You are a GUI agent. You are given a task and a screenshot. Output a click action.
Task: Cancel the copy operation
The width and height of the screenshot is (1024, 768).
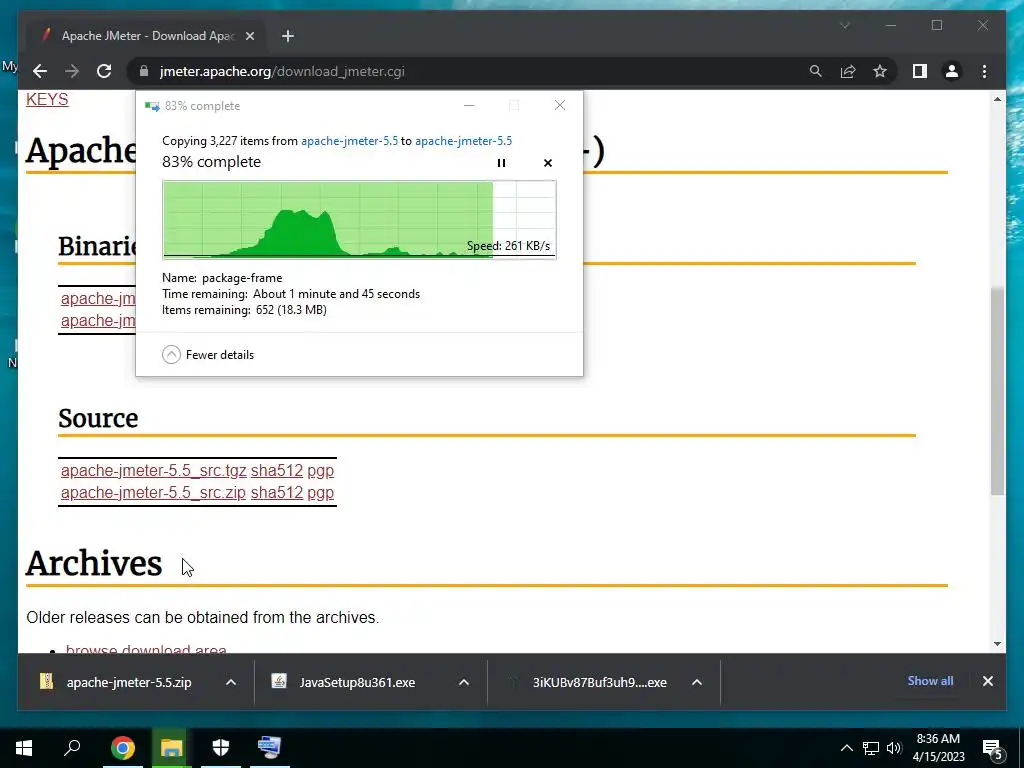pyautogui.click(x=548, y=163)
